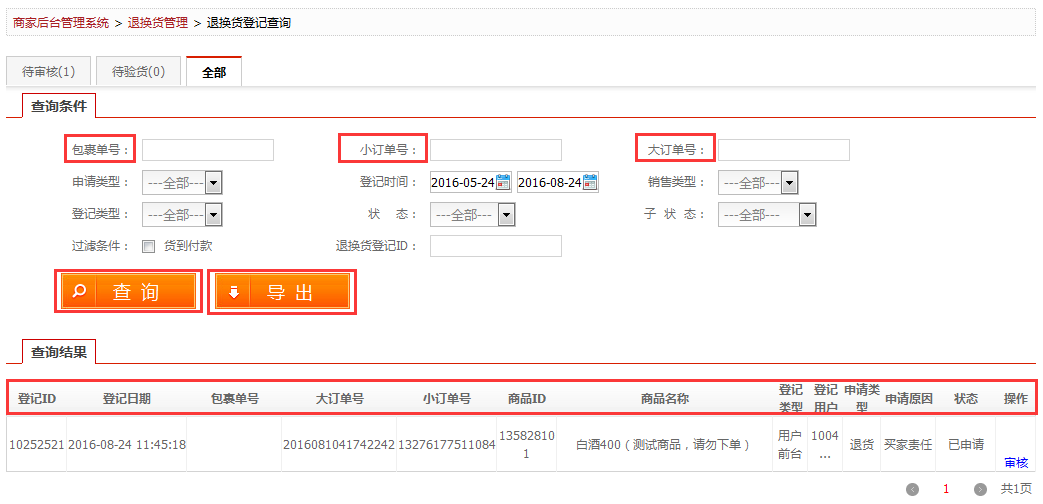Open the 审核 link in the result row
The height and width of the screenshot is (504, 1043).
pos(1016,463)
